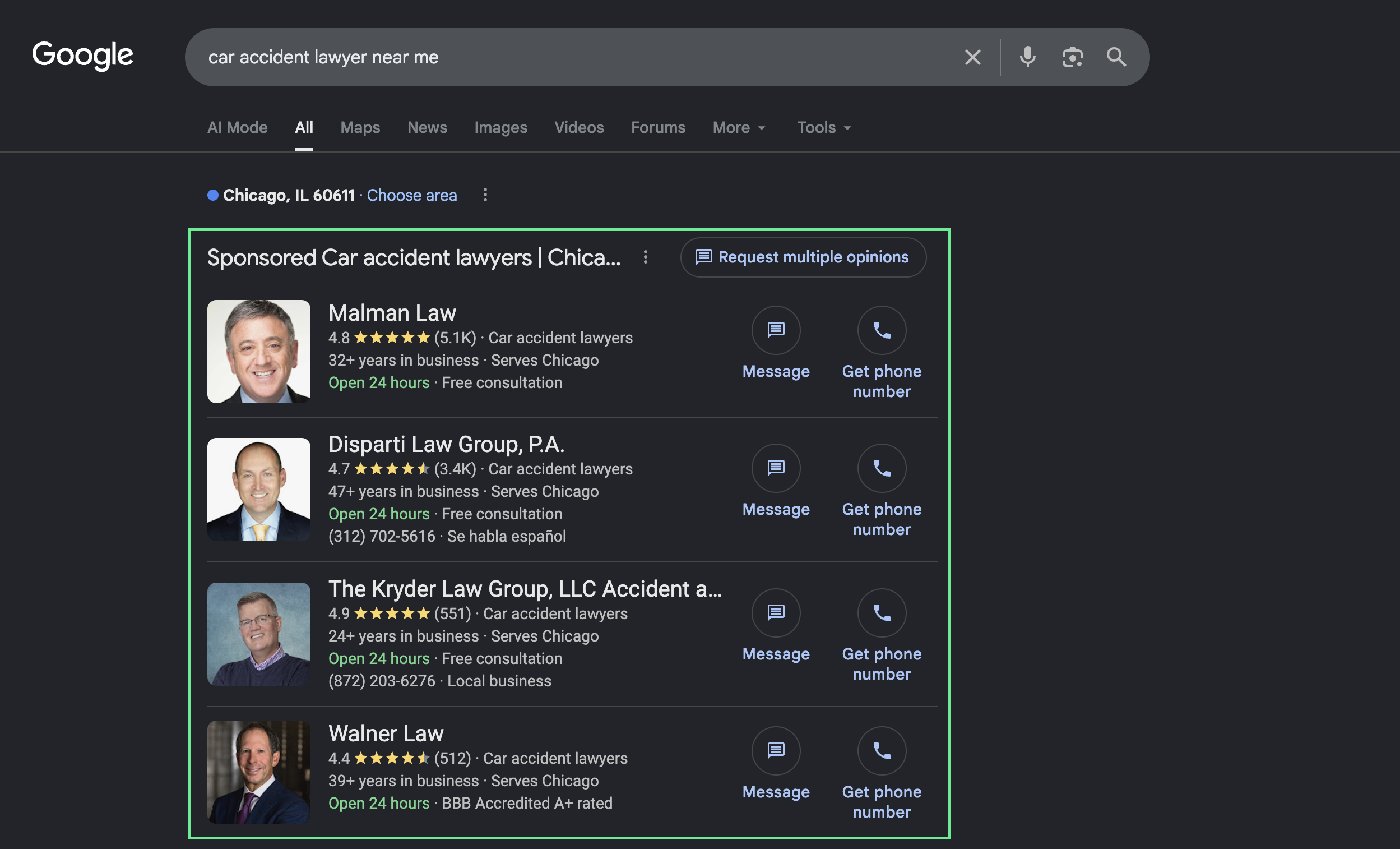Get phone number for Malman Law
Viewport: 1400px width, 849px height.
[x=881, y=353]
